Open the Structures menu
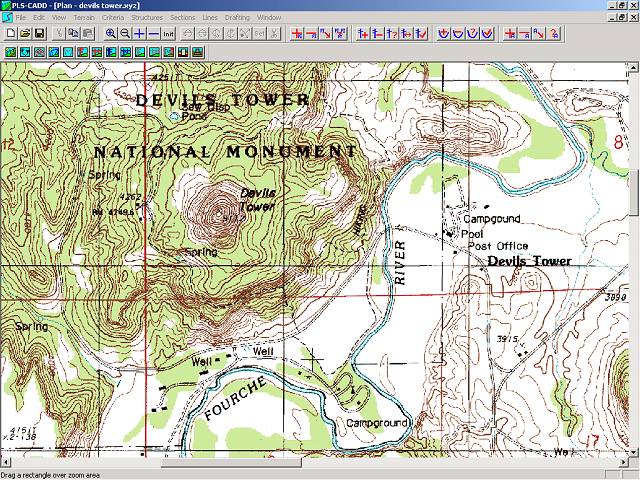The width and height of the screenshot is (640, 480). tap(147, 18)
